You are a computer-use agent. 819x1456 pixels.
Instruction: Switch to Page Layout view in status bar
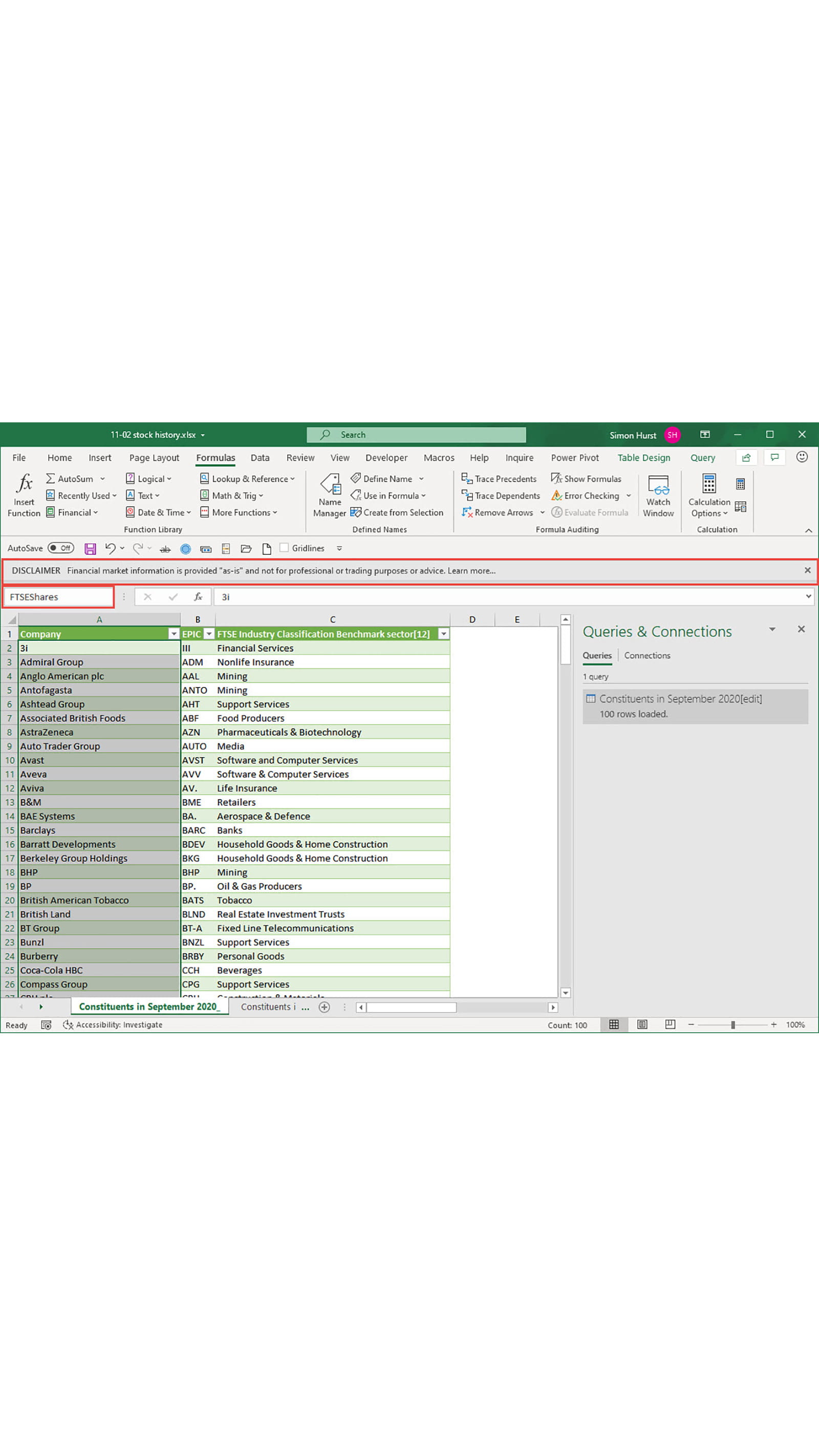(642, 1025)
